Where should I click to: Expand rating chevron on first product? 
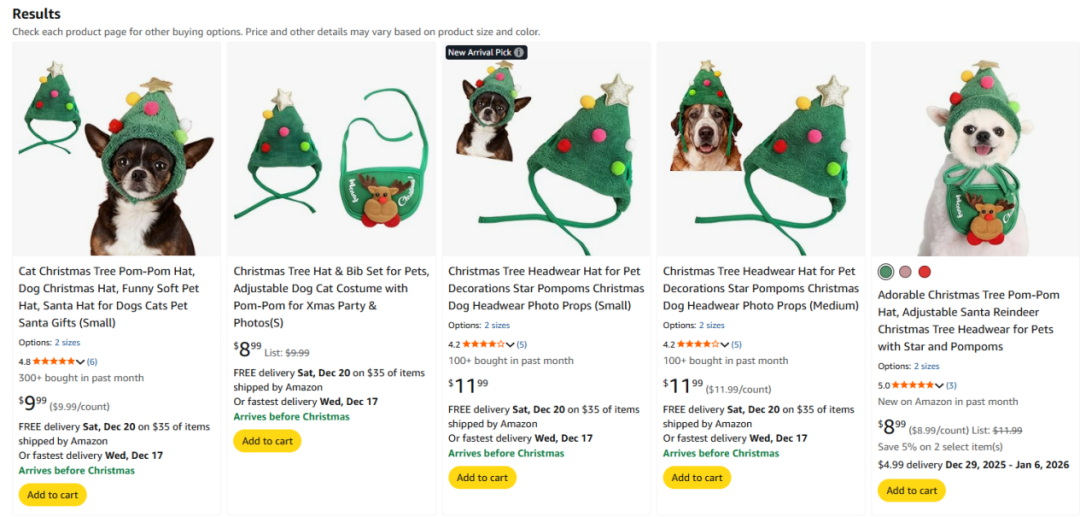pos(81,362)
